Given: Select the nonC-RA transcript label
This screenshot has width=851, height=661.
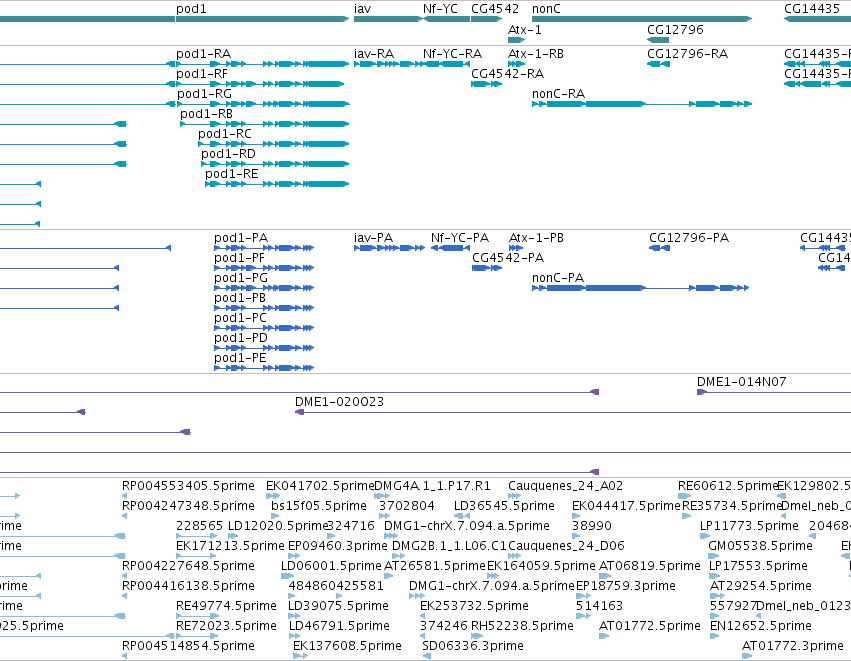Looking at the screenshot, I should pyautogui.click(x=558, y=94).
